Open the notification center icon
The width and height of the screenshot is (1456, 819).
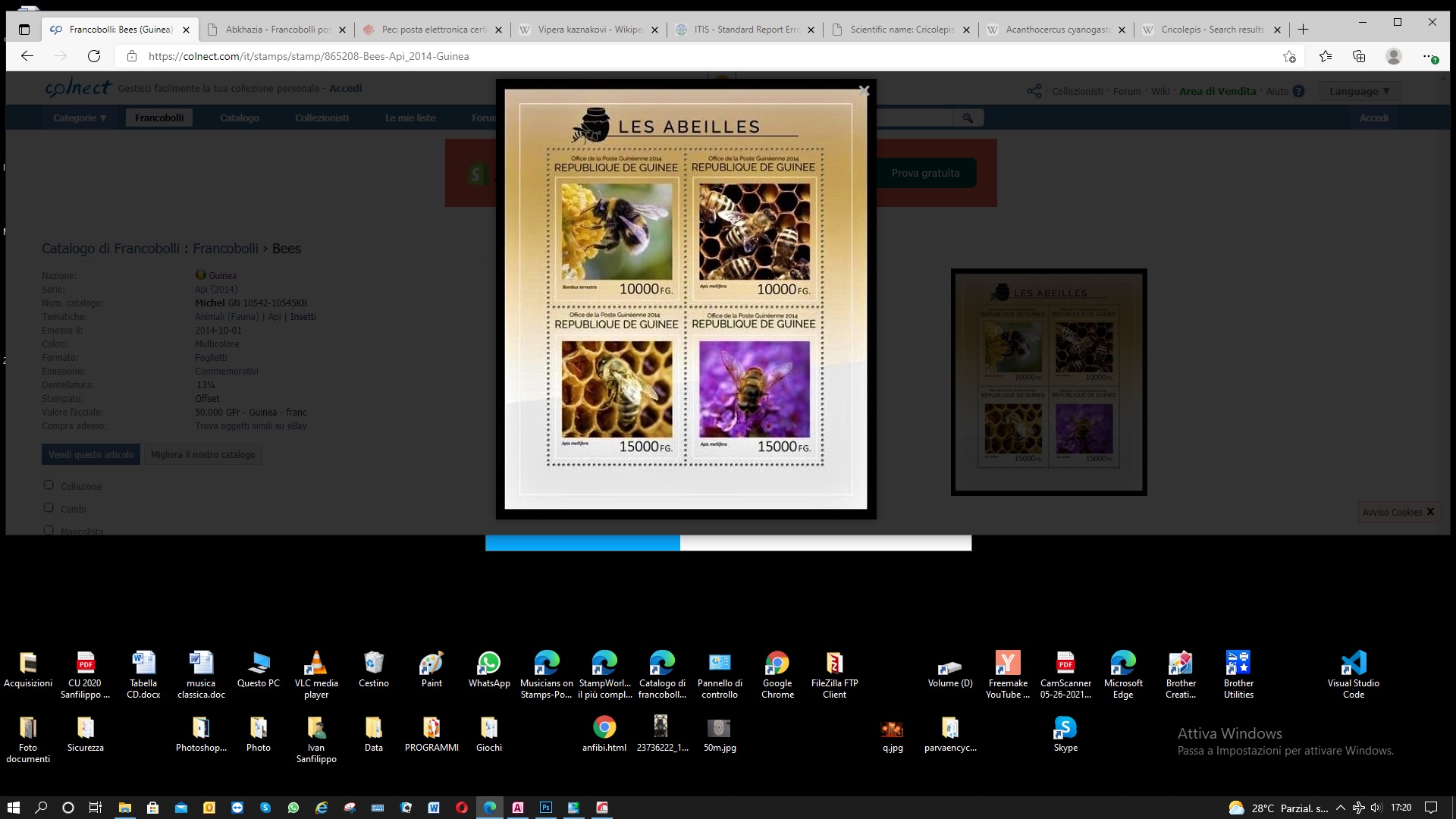click(1431, 808)
